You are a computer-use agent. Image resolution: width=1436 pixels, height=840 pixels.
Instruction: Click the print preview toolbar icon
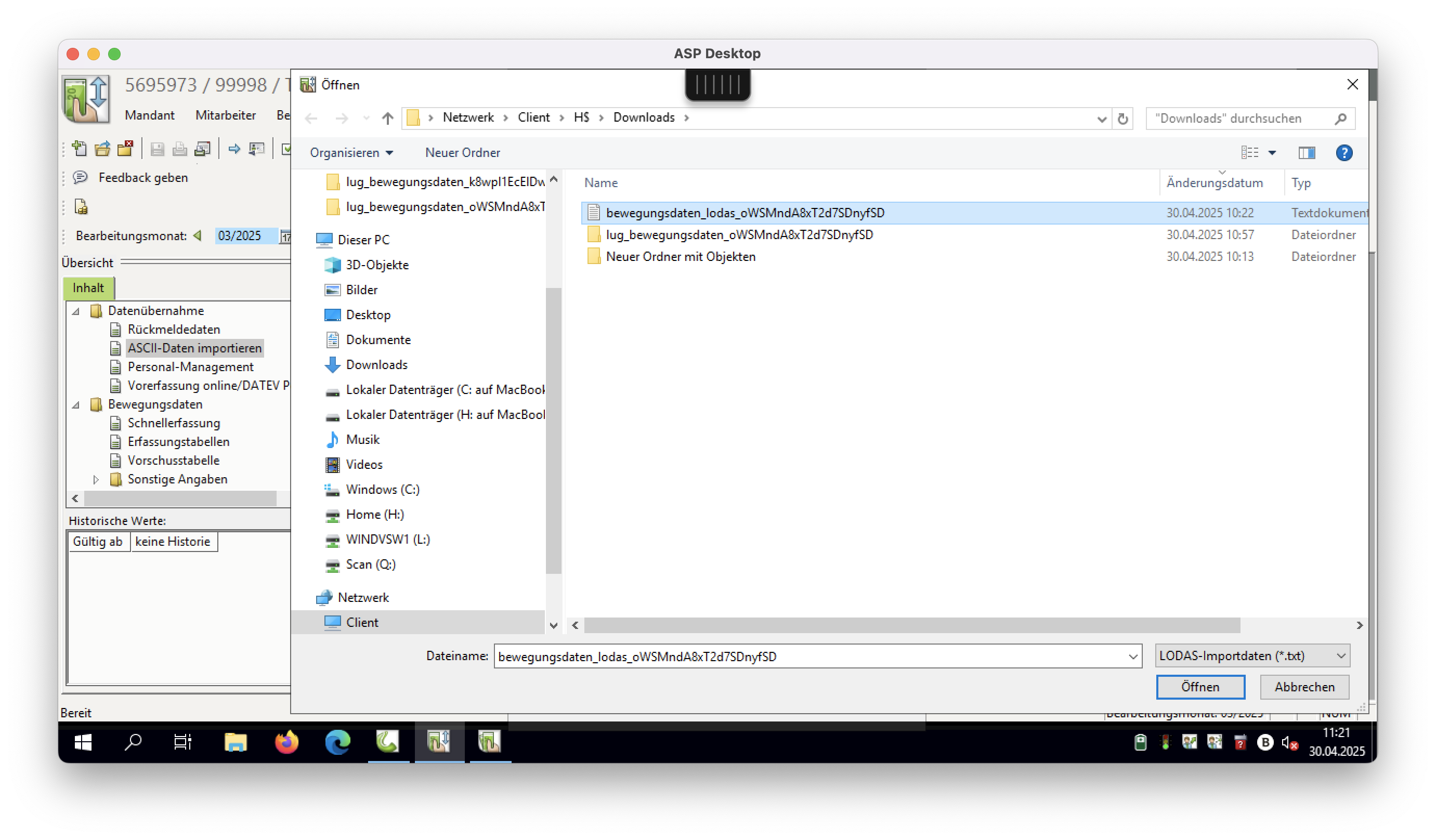click(x=202, y=149)
